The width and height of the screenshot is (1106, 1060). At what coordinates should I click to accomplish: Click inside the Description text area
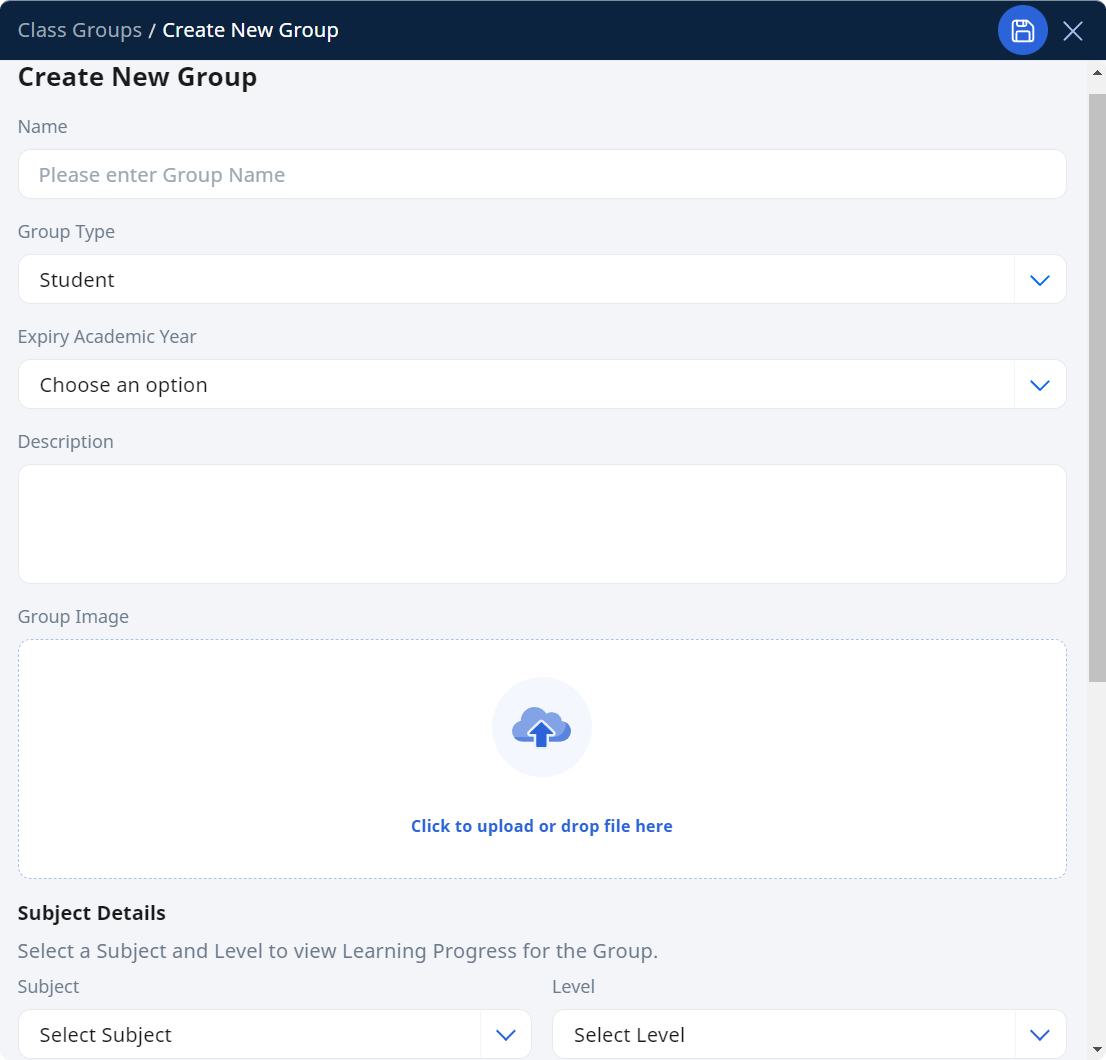click(x=542, y=523)
